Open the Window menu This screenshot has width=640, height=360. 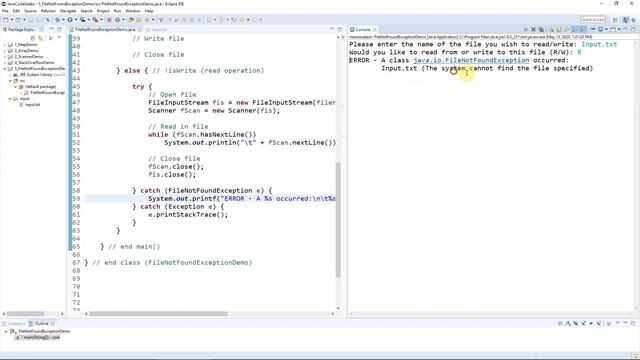pos(133,11)
